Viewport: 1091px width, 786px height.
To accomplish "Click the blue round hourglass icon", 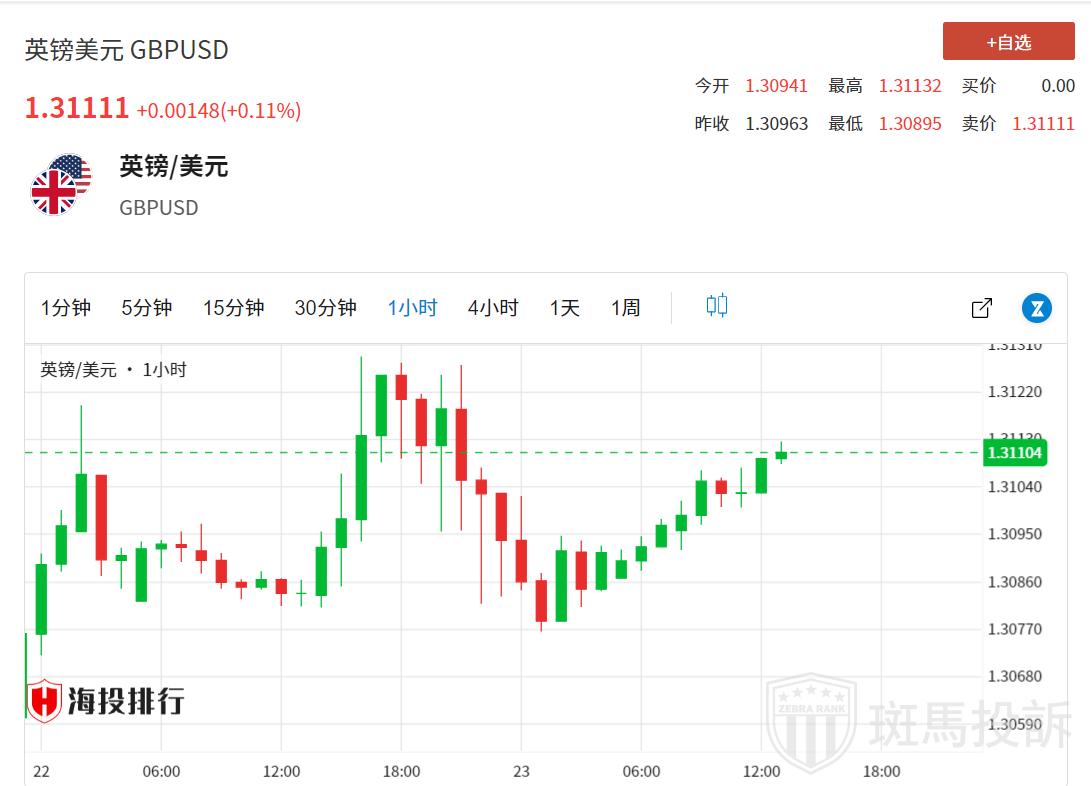I will 1037,308.
